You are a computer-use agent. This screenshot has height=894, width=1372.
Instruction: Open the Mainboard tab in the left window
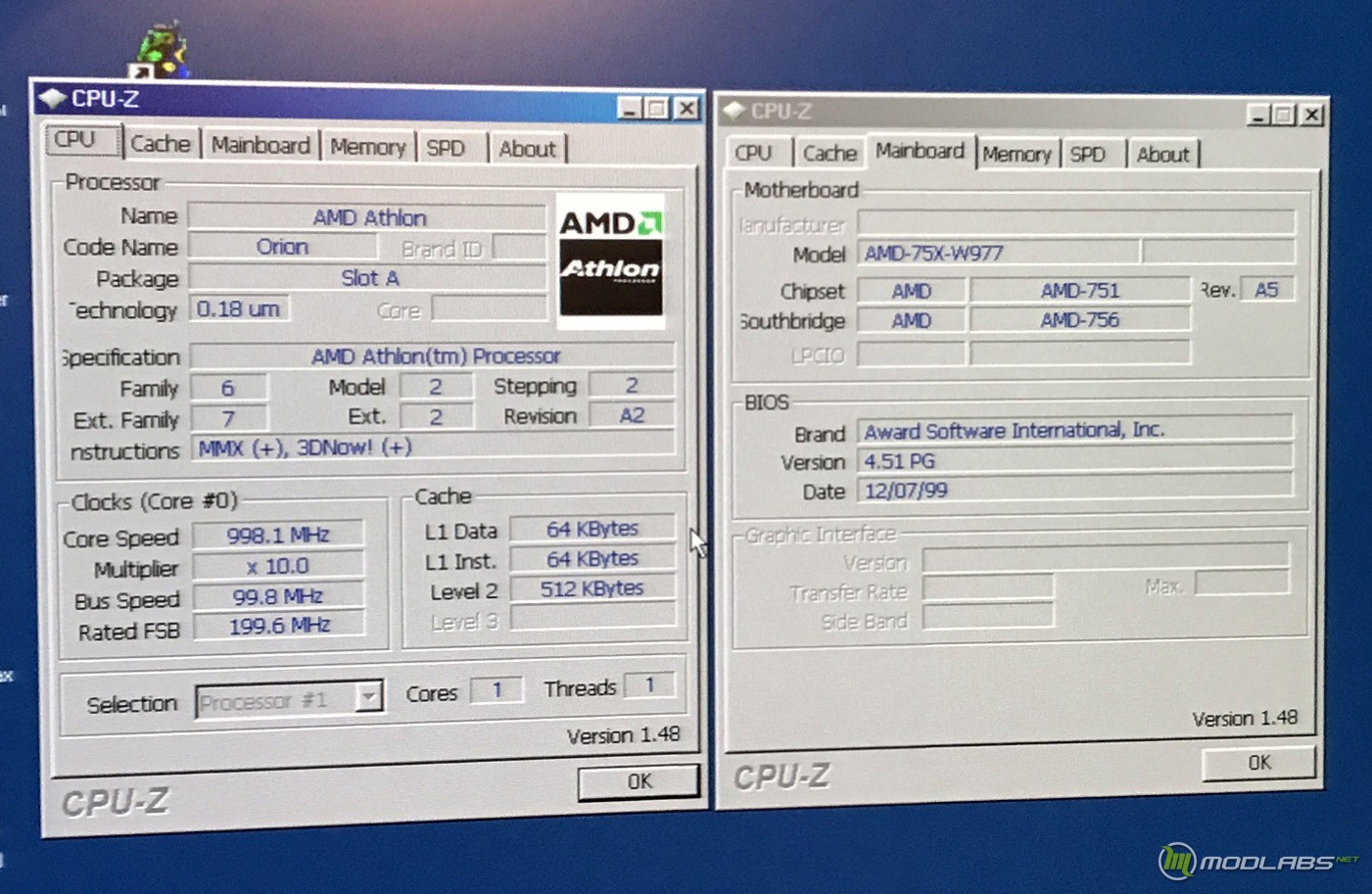(x=260, y=145)
